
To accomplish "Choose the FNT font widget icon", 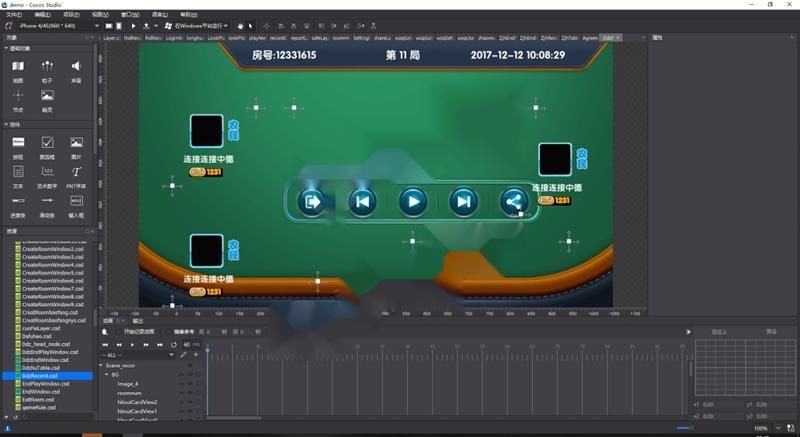I will click(76, 173).
